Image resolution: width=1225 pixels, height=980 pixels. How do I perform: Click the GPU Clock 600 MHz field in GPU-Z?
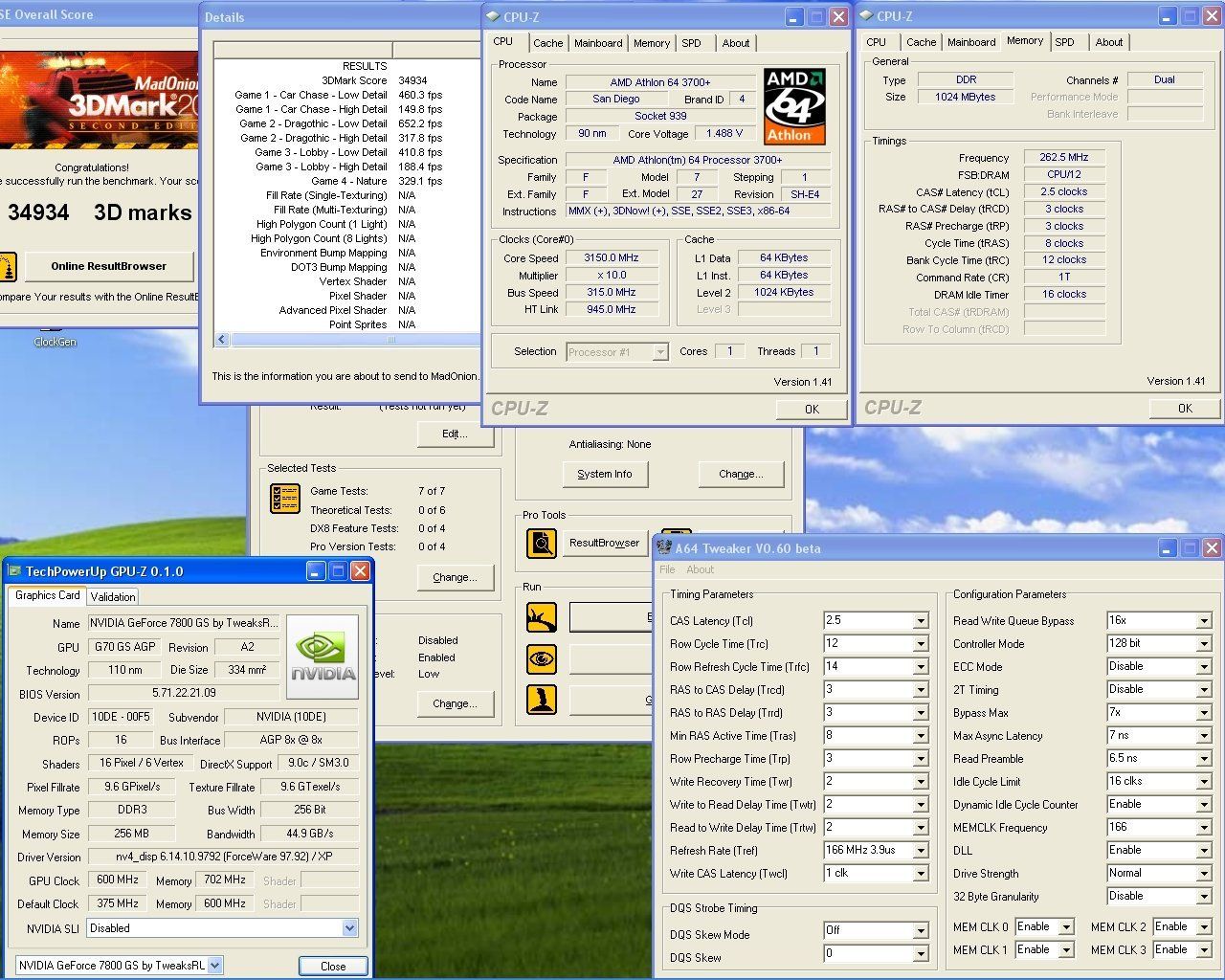119,880
